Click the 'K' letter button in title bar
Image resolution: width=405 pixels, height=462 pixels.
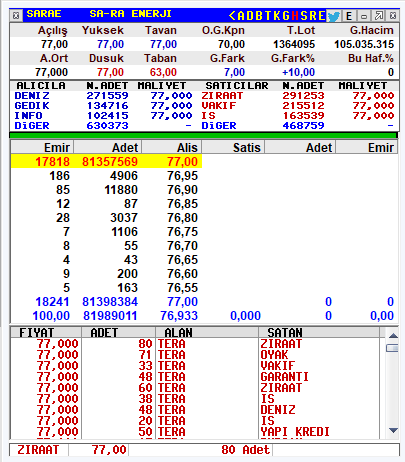pos(277,15)
